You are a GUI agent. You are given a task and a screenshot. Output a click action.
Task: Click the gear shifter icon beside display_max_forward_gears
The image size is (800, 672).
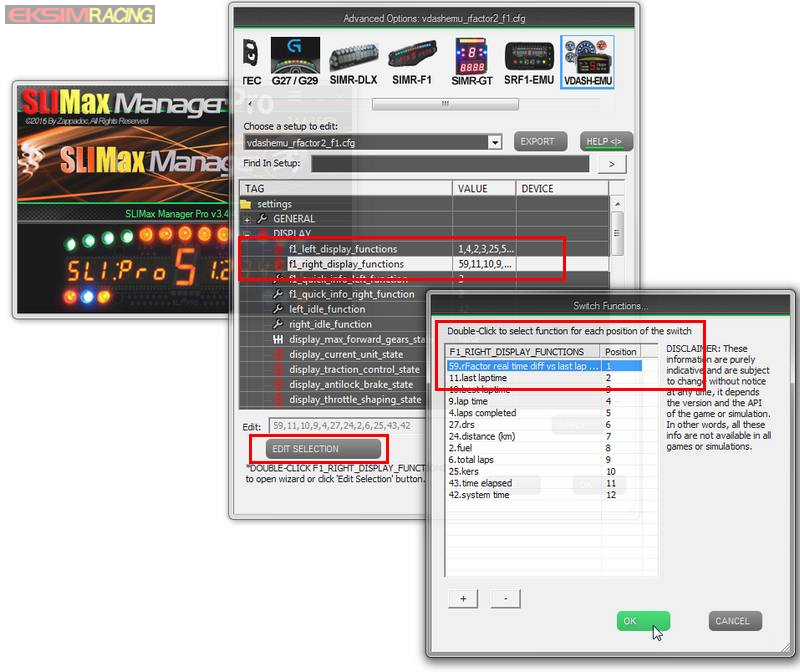(x=278, y=339)
